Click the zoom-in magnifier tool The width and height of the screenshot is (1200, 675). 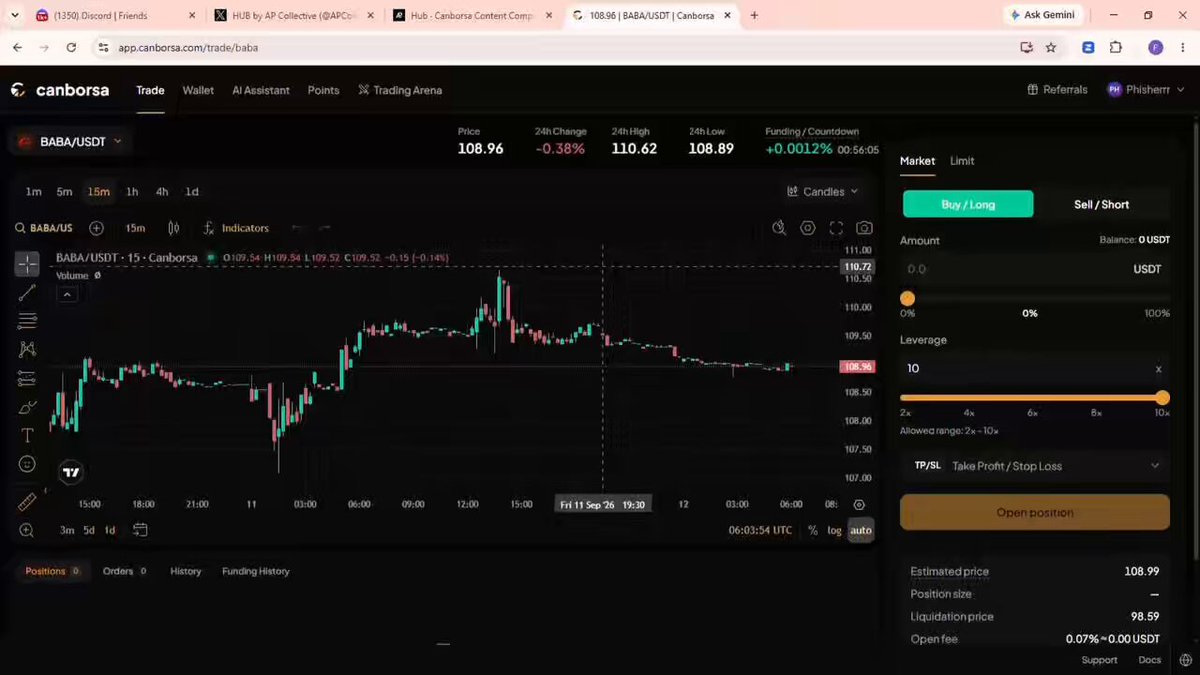point(27,530)
